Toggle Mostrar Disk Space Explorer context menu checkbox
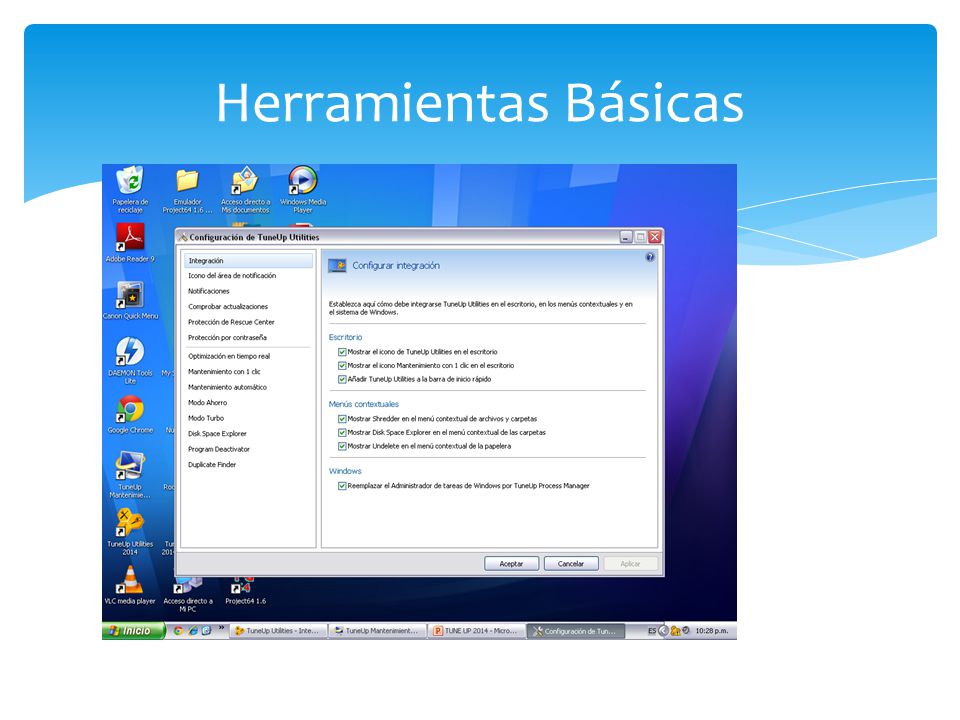The width and height of the screenshot is (960, 720). (342, 433)
